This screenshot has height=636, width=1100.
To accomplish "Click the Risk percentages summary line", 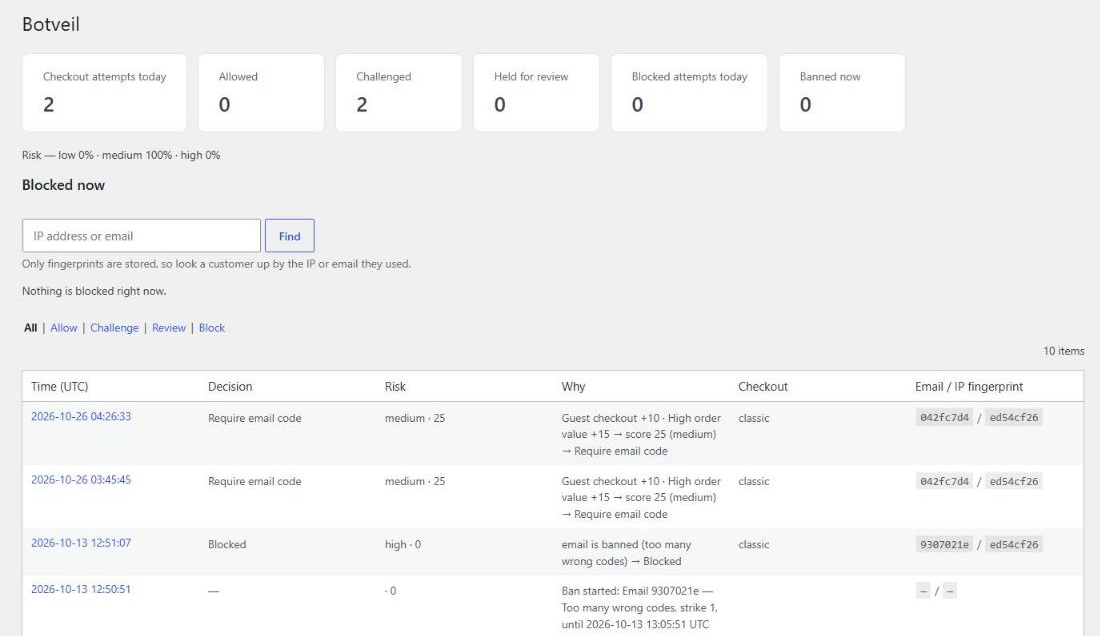I will pyautogui.click(x=121, y=155).
